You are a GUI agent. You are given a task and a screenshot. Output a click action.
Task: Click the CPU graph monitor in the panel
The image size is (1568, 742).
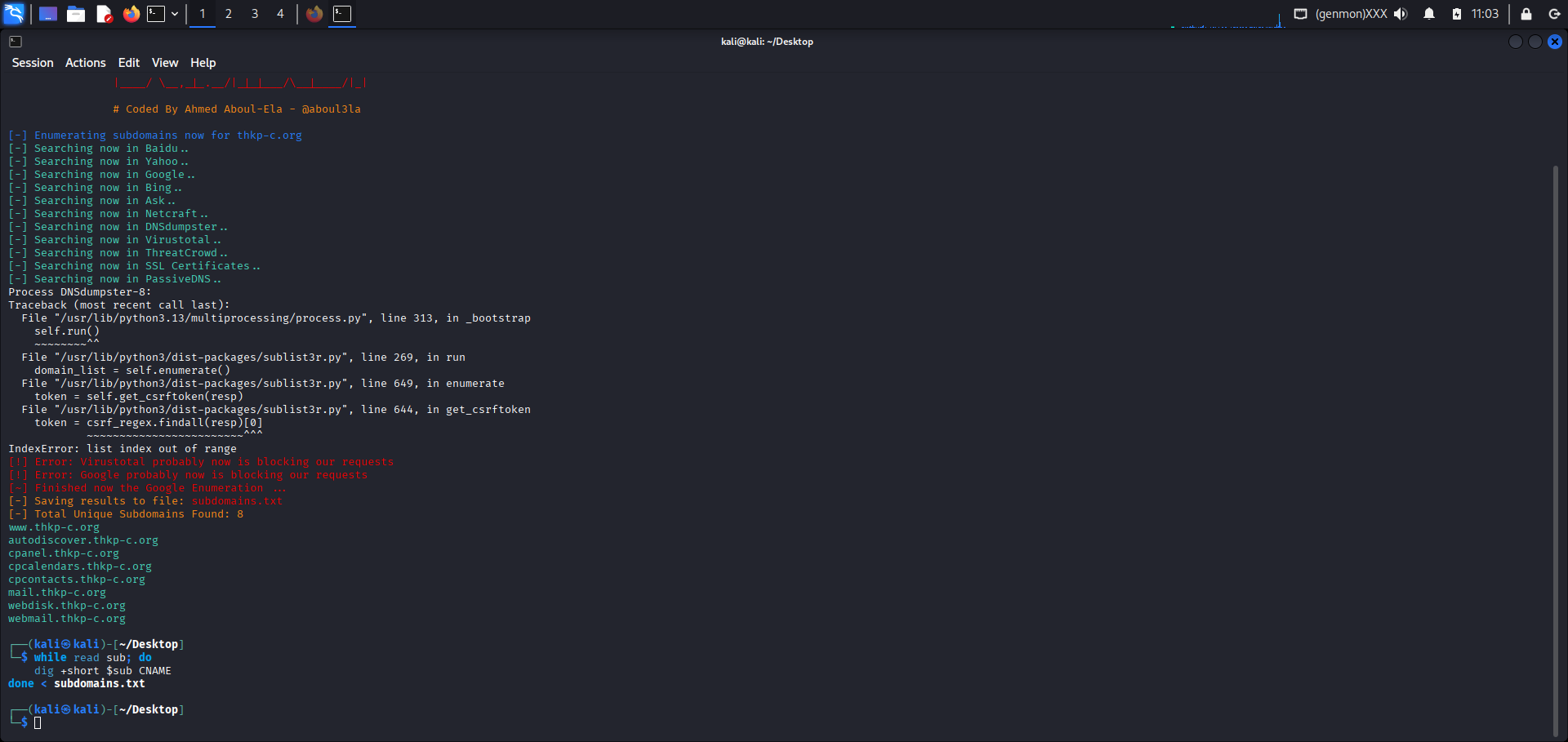coord(1227,15)
